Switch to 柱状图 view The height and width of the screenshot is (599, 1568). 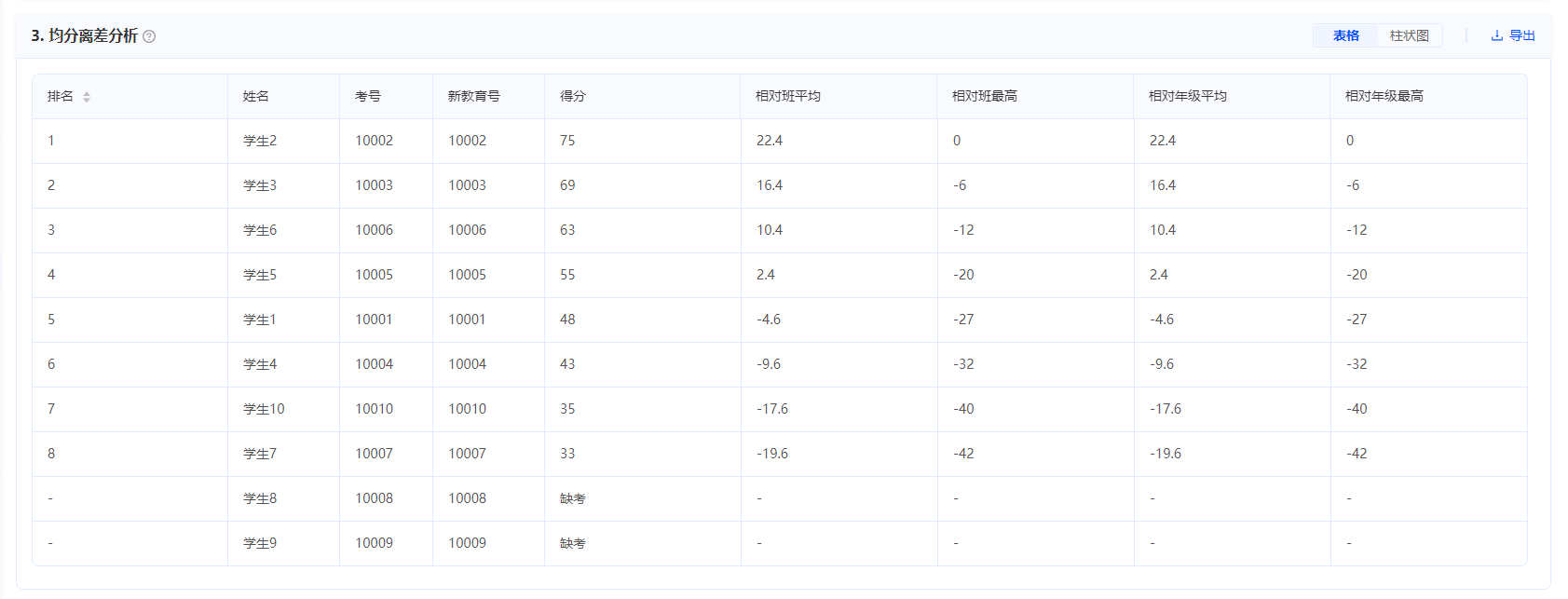pos(1409,35)
